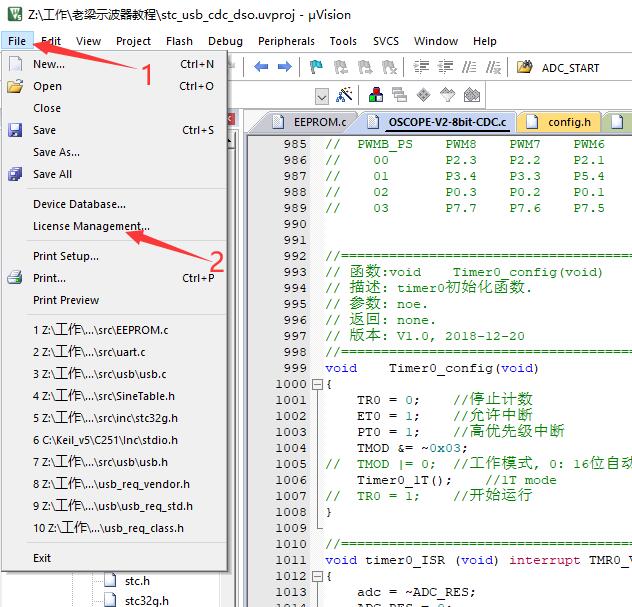The height and width of the screenshot is (607, 632).
Task: Open recent file 8 usb_req_vendor.h
Action: pos(114,484)
